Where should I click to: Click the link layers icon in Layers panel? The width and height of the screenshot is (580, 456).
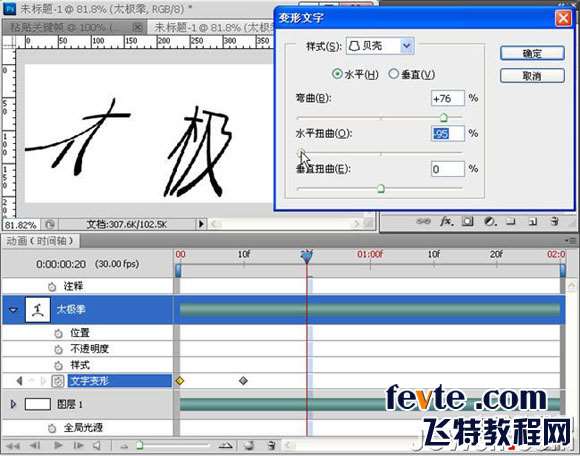[x=423, y=222]
